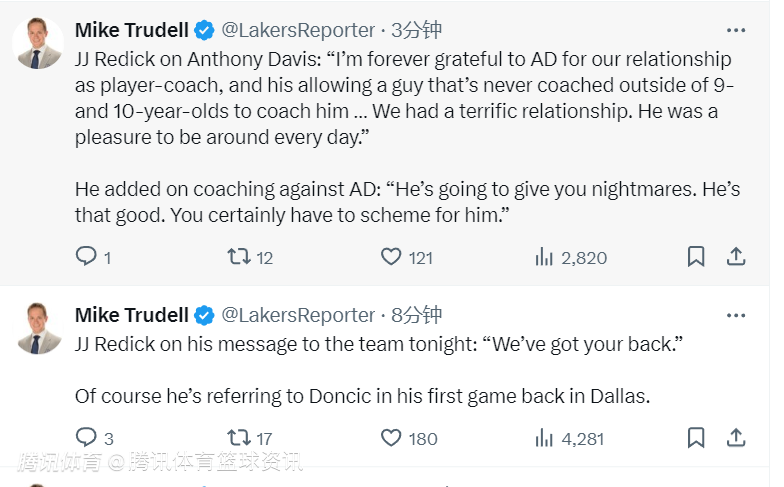Like the Anthony Davis quote tweet

(391, 257)
